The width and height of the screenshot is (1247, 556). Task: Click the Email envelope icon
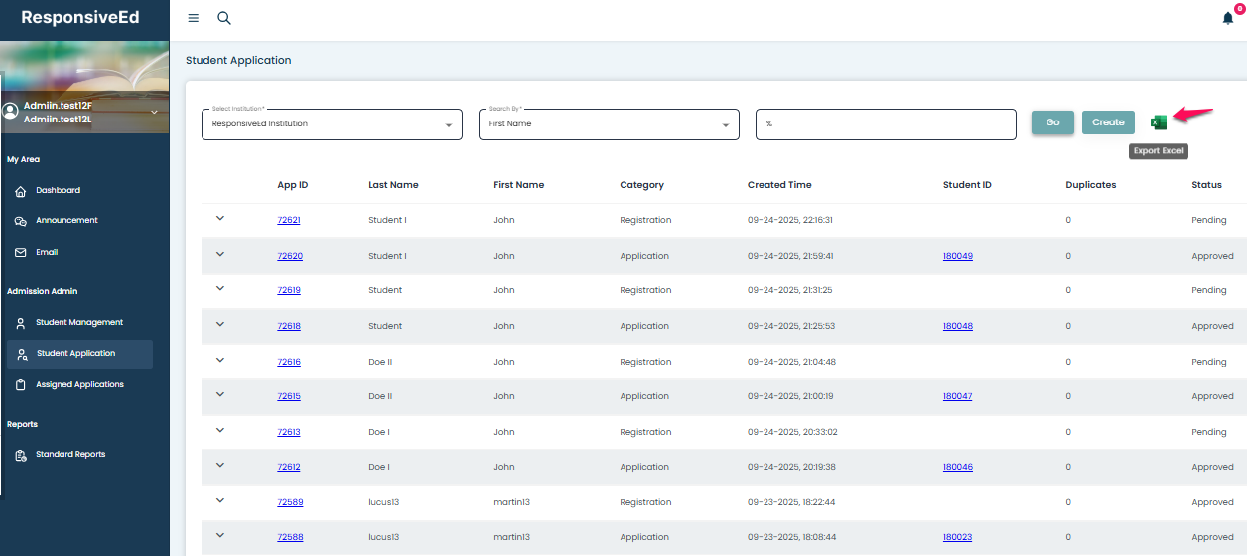coord(21,253)
